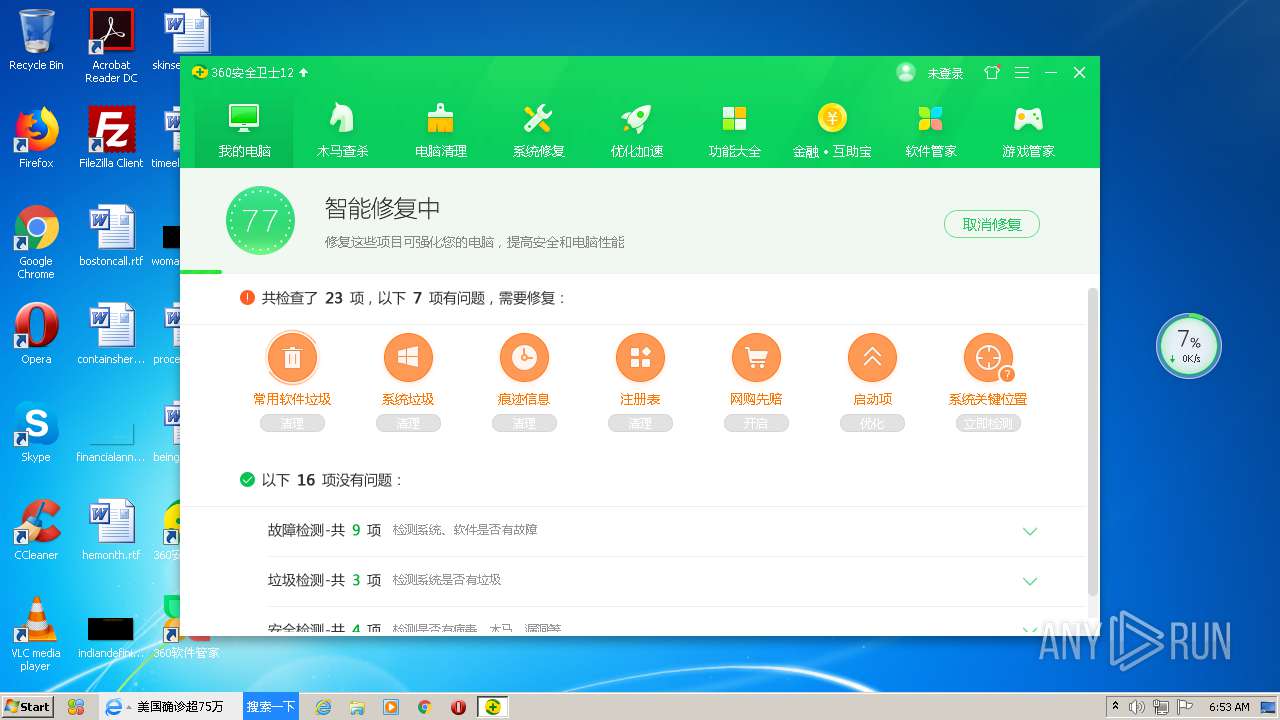The width and height of the screenshot is (1280, 720).
Task: Open 金融·互助宝 finance section
Action: [832, 131]
